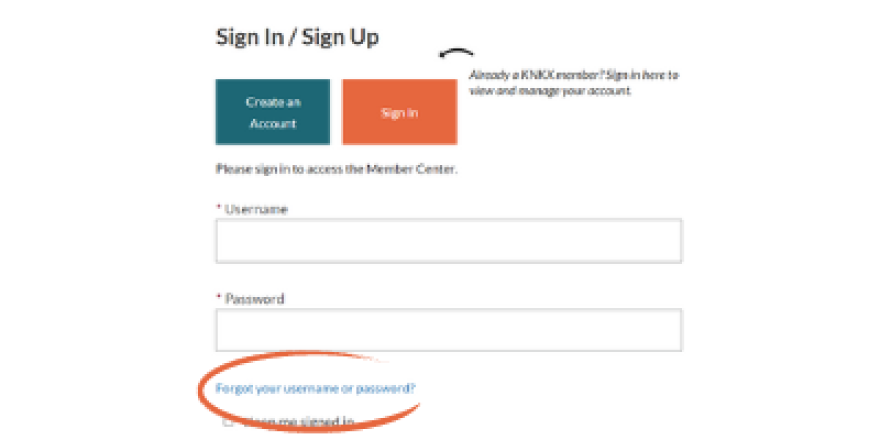This screenshot has width=880, height=440.
Task: Click the Sign Up part of the heading
Action: tap(346, 37)
